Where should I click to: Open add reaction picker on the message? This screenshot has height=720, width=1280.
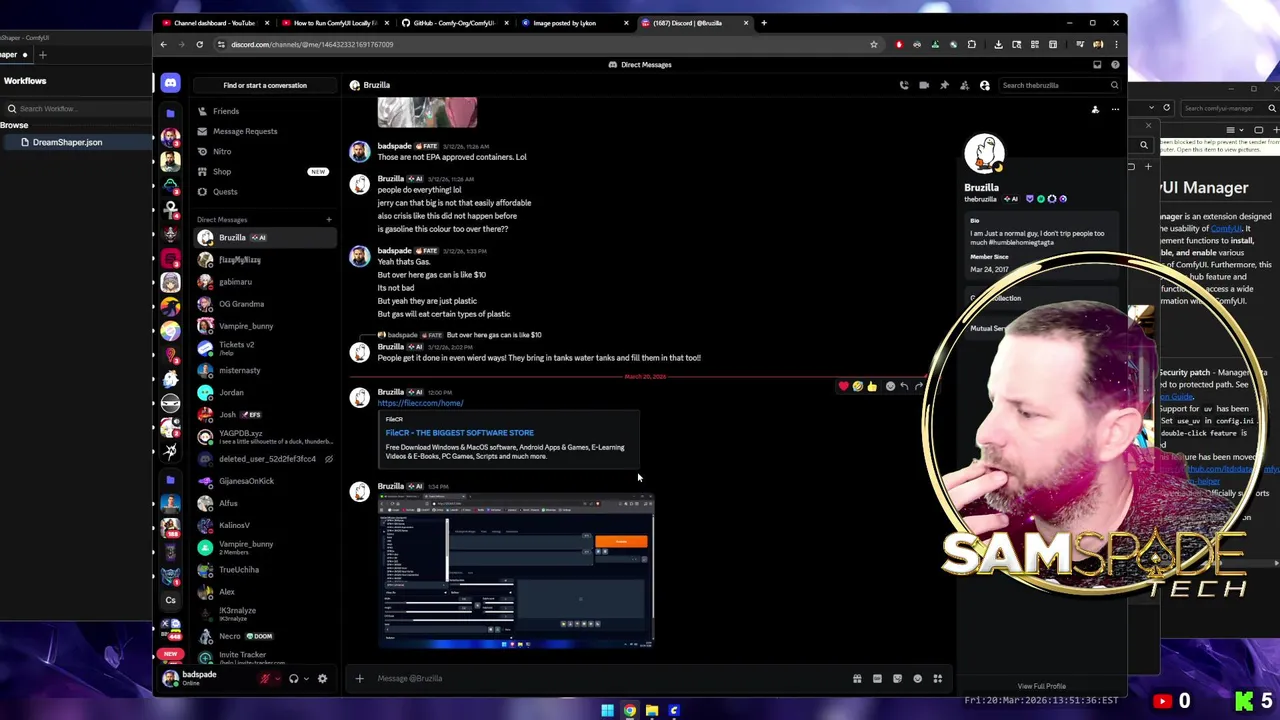click(890, 386)
